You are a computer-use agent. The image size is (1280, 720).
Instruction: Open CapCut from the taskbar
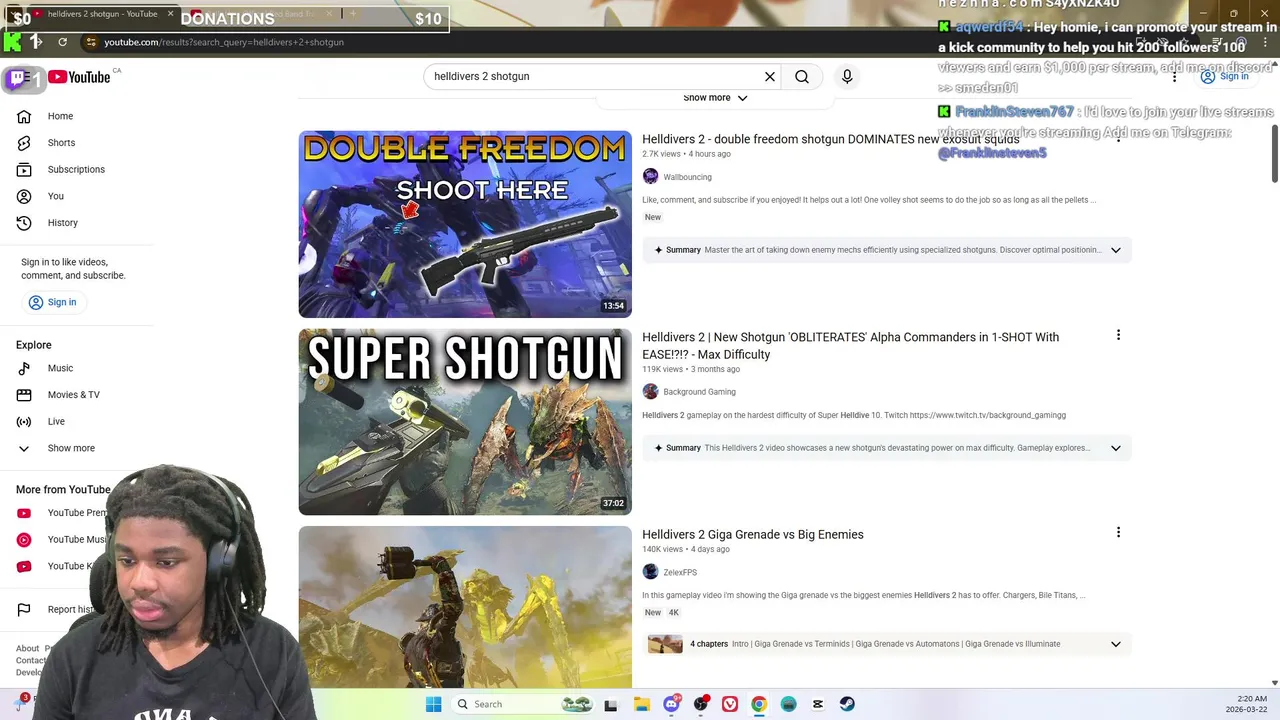pos(818,704)
